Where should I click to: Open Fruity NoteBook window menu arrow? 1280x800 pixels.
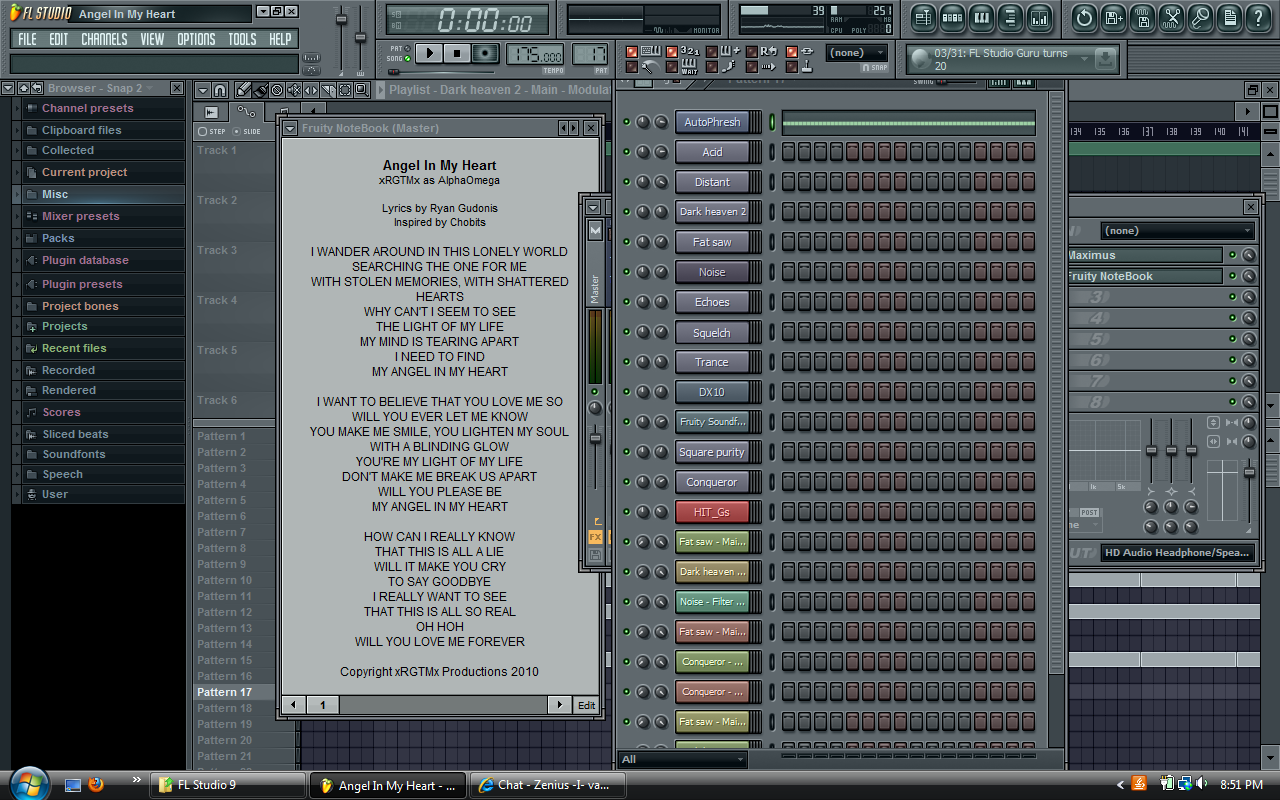290,128
